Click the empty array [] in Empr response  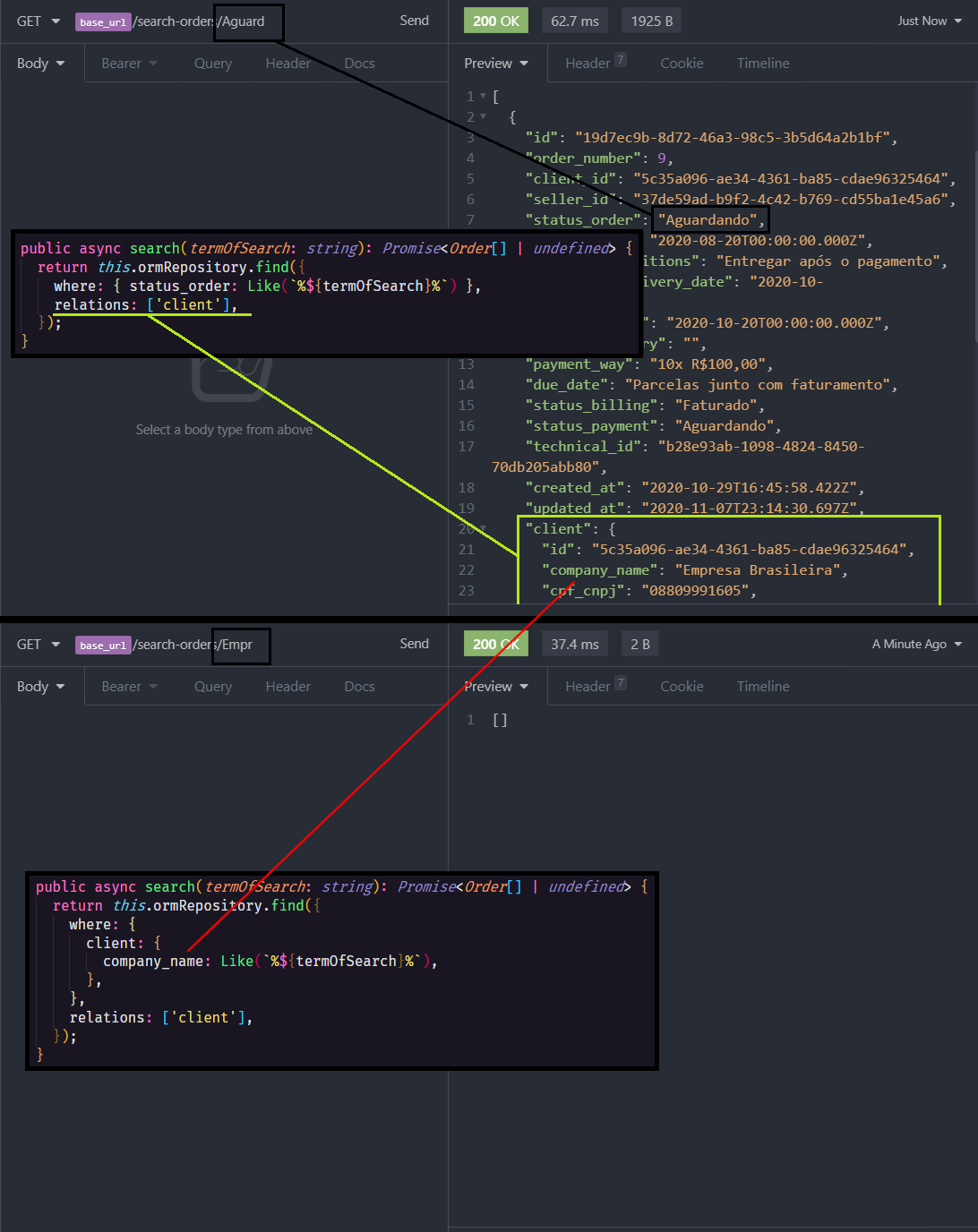point(500,720)
